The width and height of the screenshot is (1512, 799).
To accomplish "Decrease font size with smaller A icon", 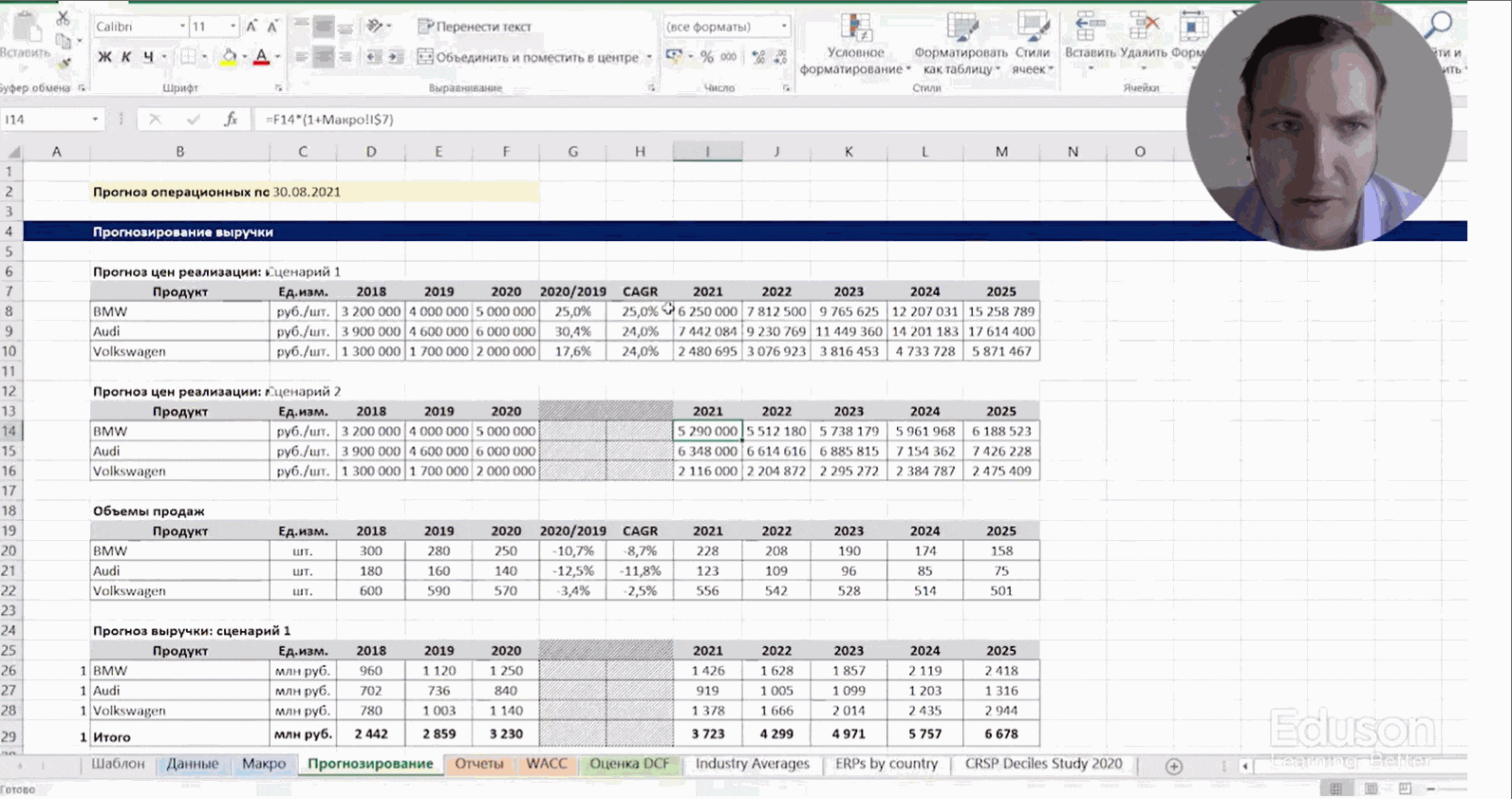I will tap(272, 27).
